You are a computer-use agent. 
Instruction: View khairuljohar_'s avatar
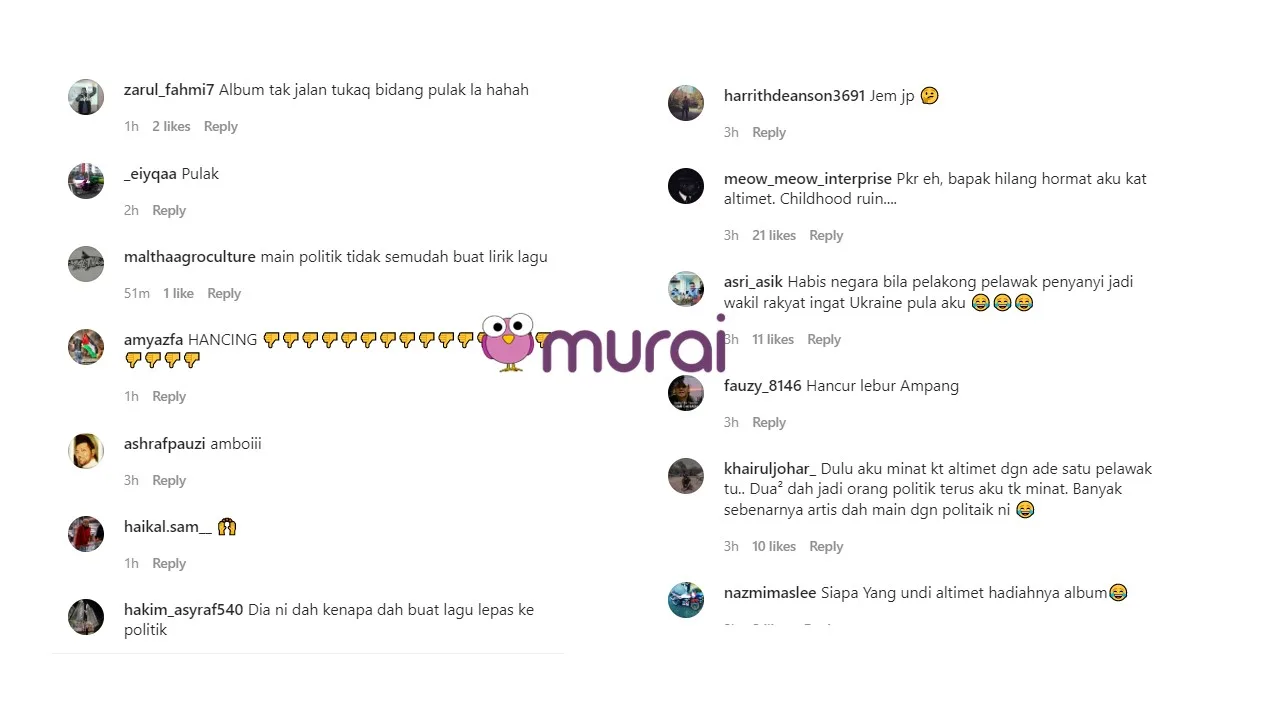point(686,476)
